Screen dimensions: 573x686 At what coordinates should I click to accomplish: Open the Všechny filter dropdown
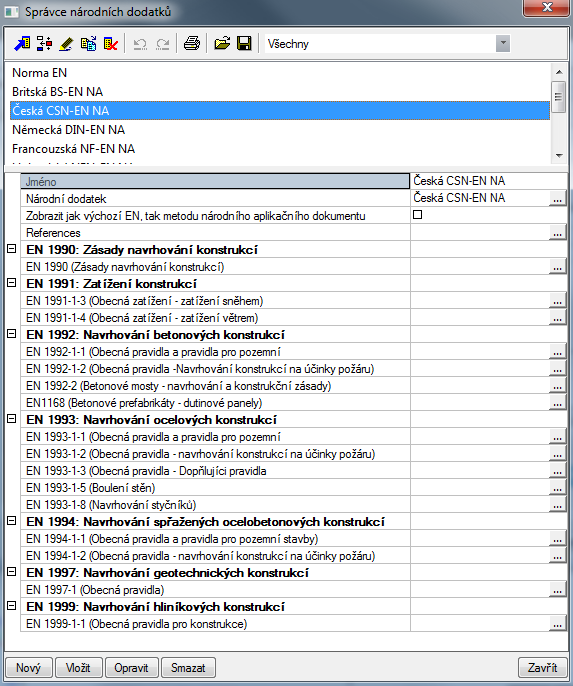click(x=503, y=44)
